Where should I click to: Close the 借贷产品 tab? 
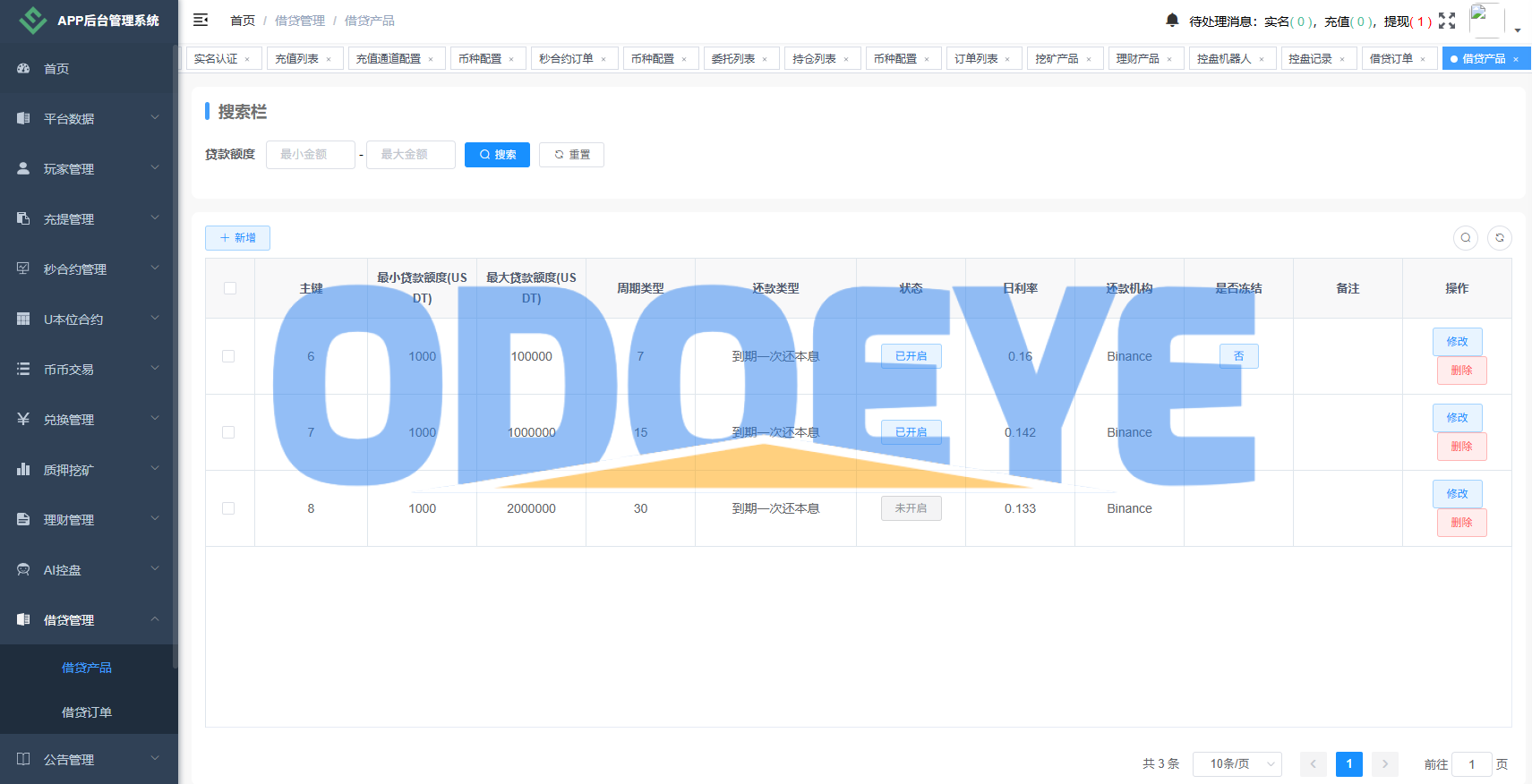point(1516,59)
